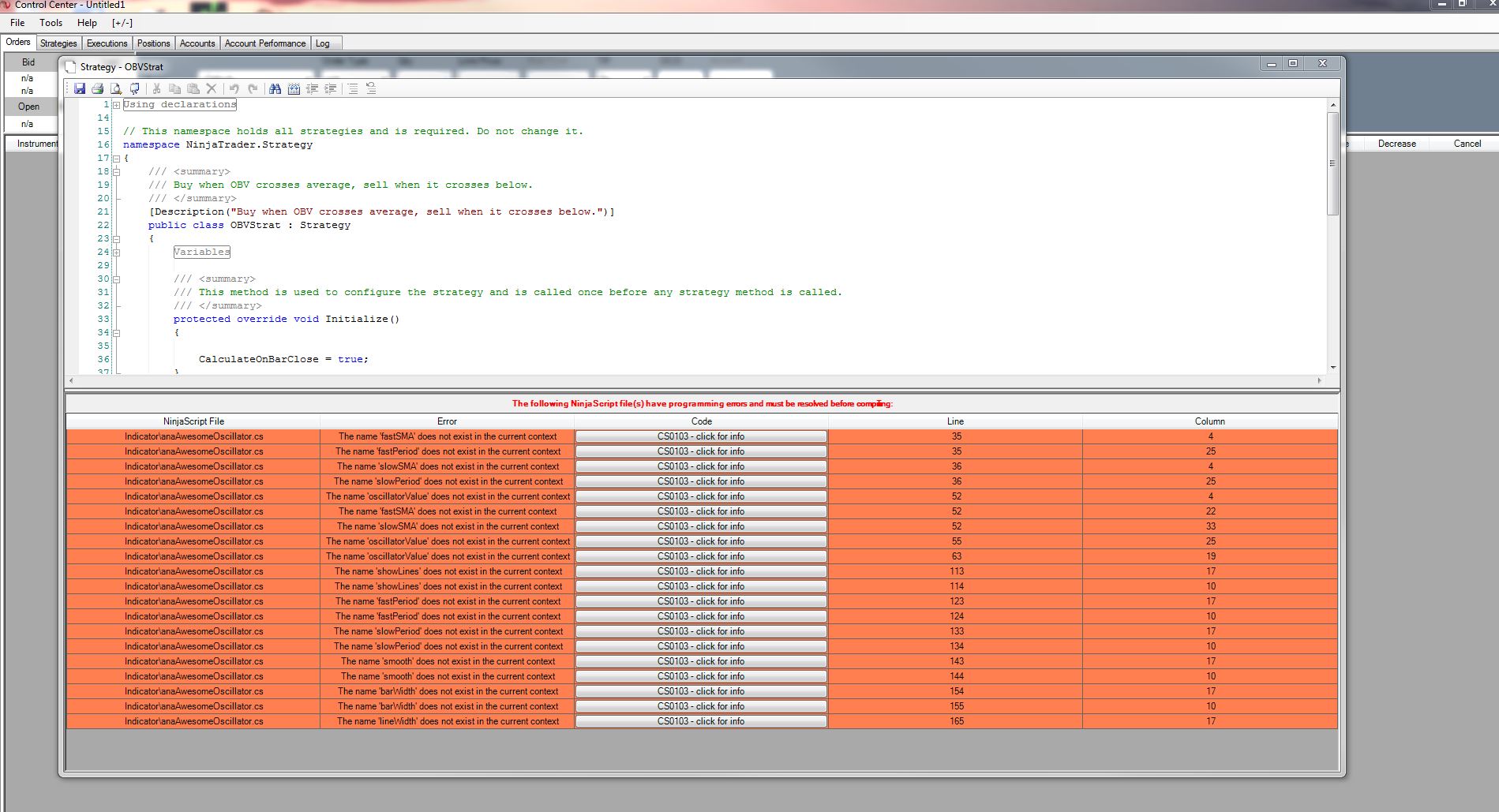Comment out selected lines via toolbar icon
This screenshot has width=1499, height=812.
coord(353,88)
